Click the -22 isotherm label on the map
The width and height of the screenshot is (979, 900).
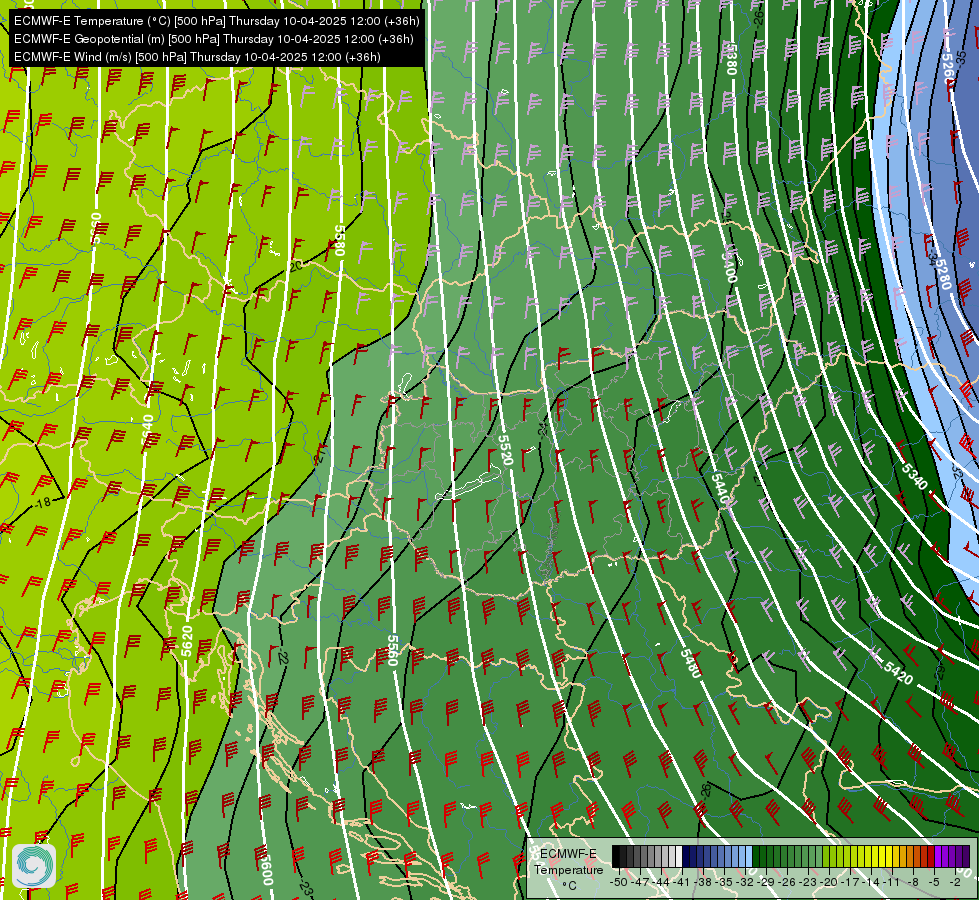[284, 658]
